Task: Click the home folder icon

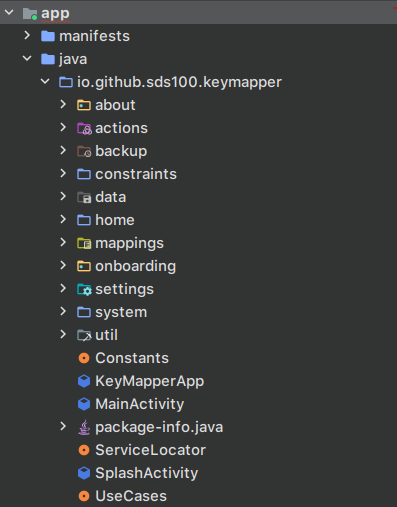Action: pos(84,220)
